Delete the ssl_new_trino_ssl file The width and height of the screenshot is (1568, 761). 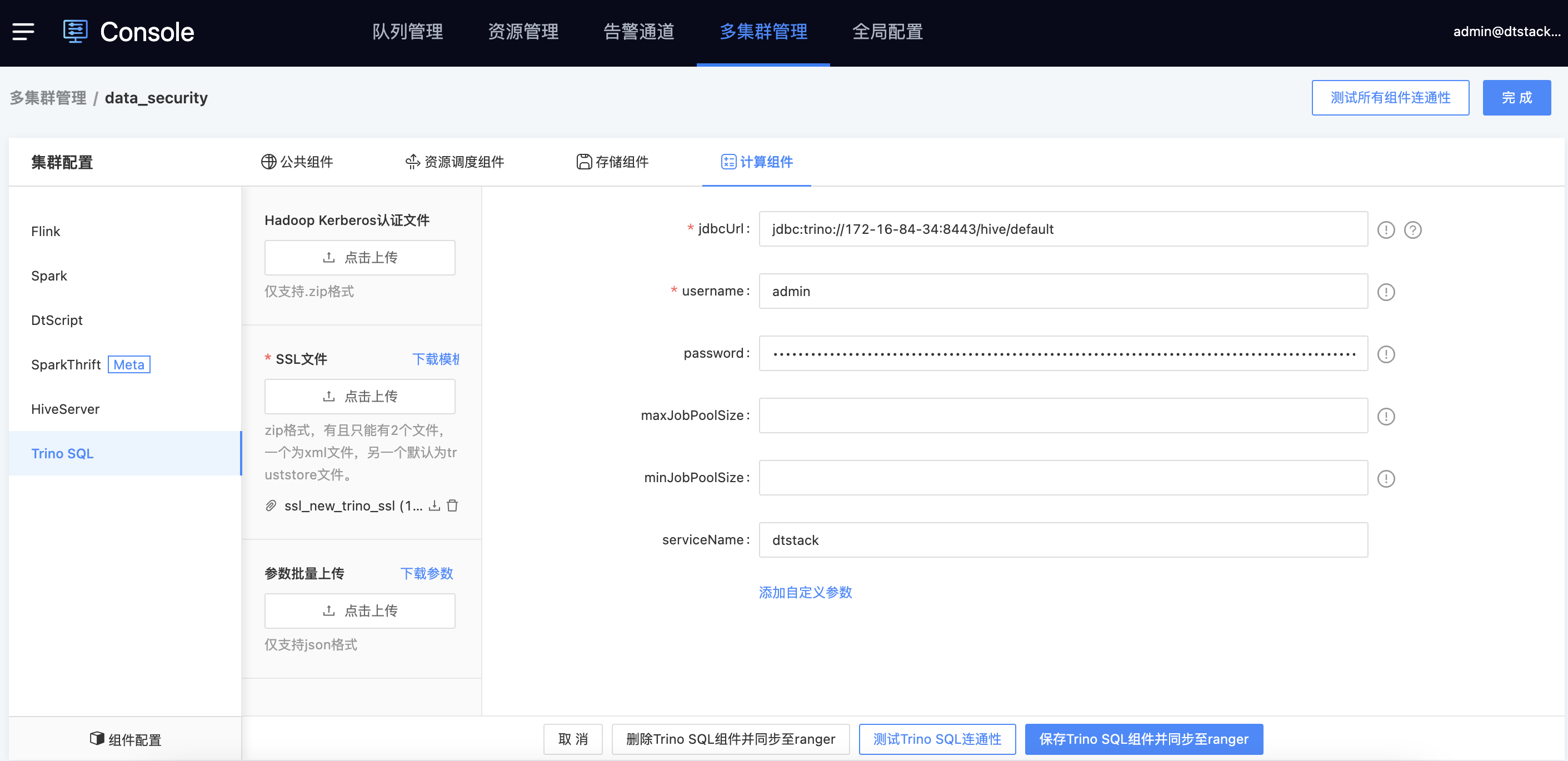coord(452,505)
